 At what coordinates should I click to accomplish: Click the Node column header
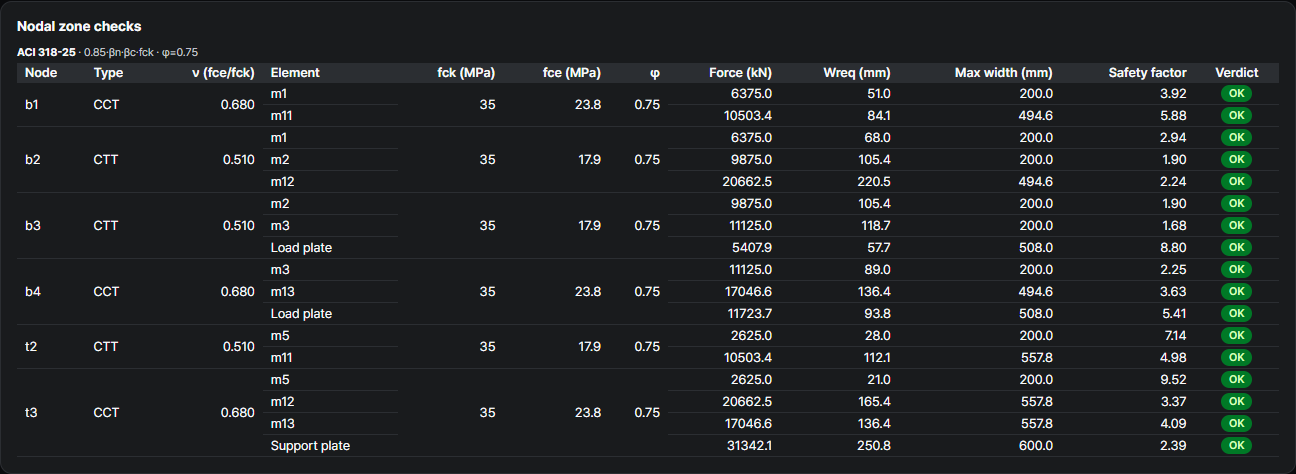41,72
